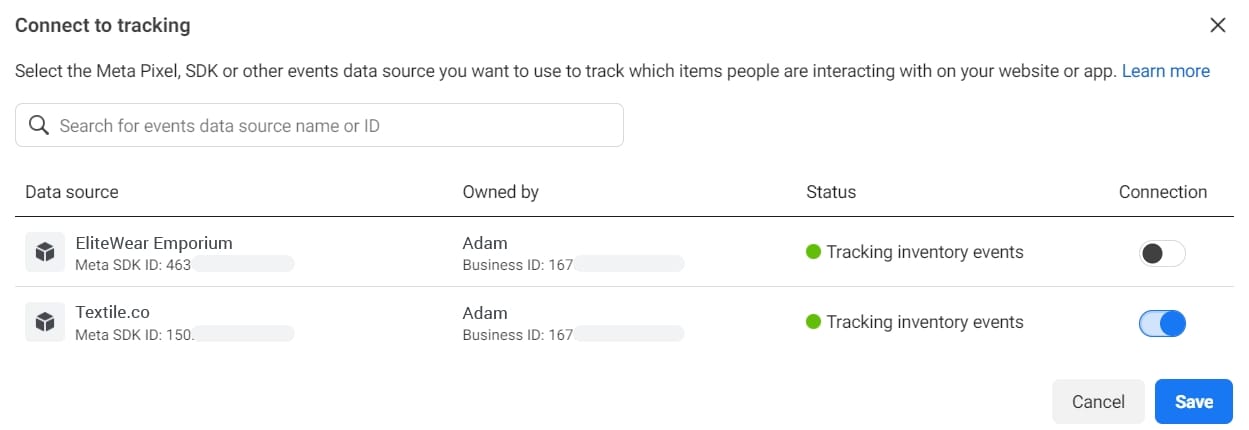The height and width of the screenshot is (430, 1249).
Task: Click green status dot for Textile.co
Action: [x=813, y=322]
